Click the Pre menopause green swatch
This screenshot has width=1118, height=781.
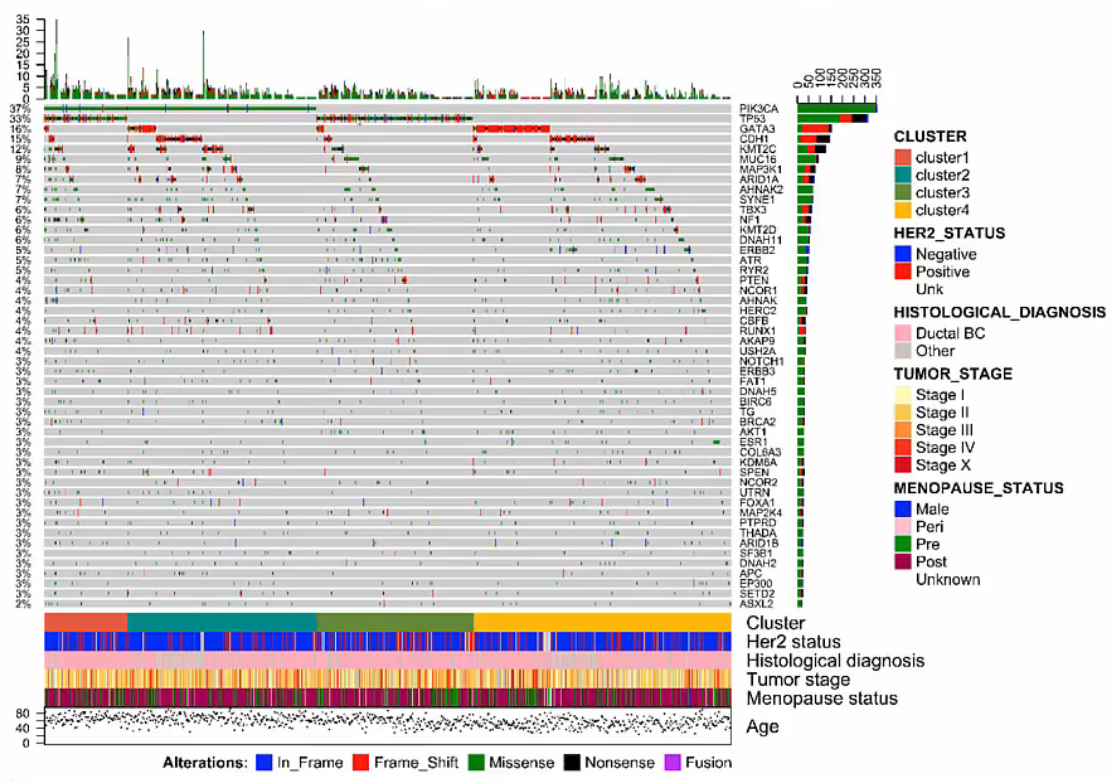(902, 544)
